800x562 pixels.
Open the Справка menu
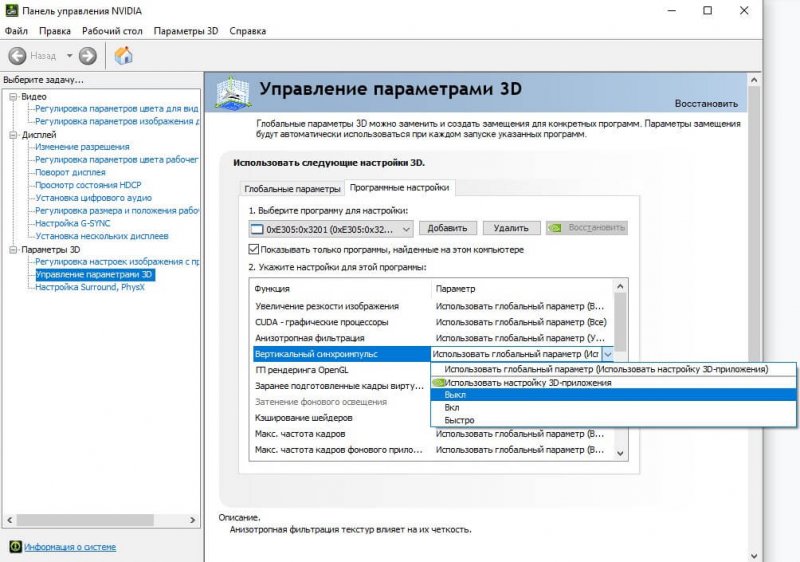point(247,31)
